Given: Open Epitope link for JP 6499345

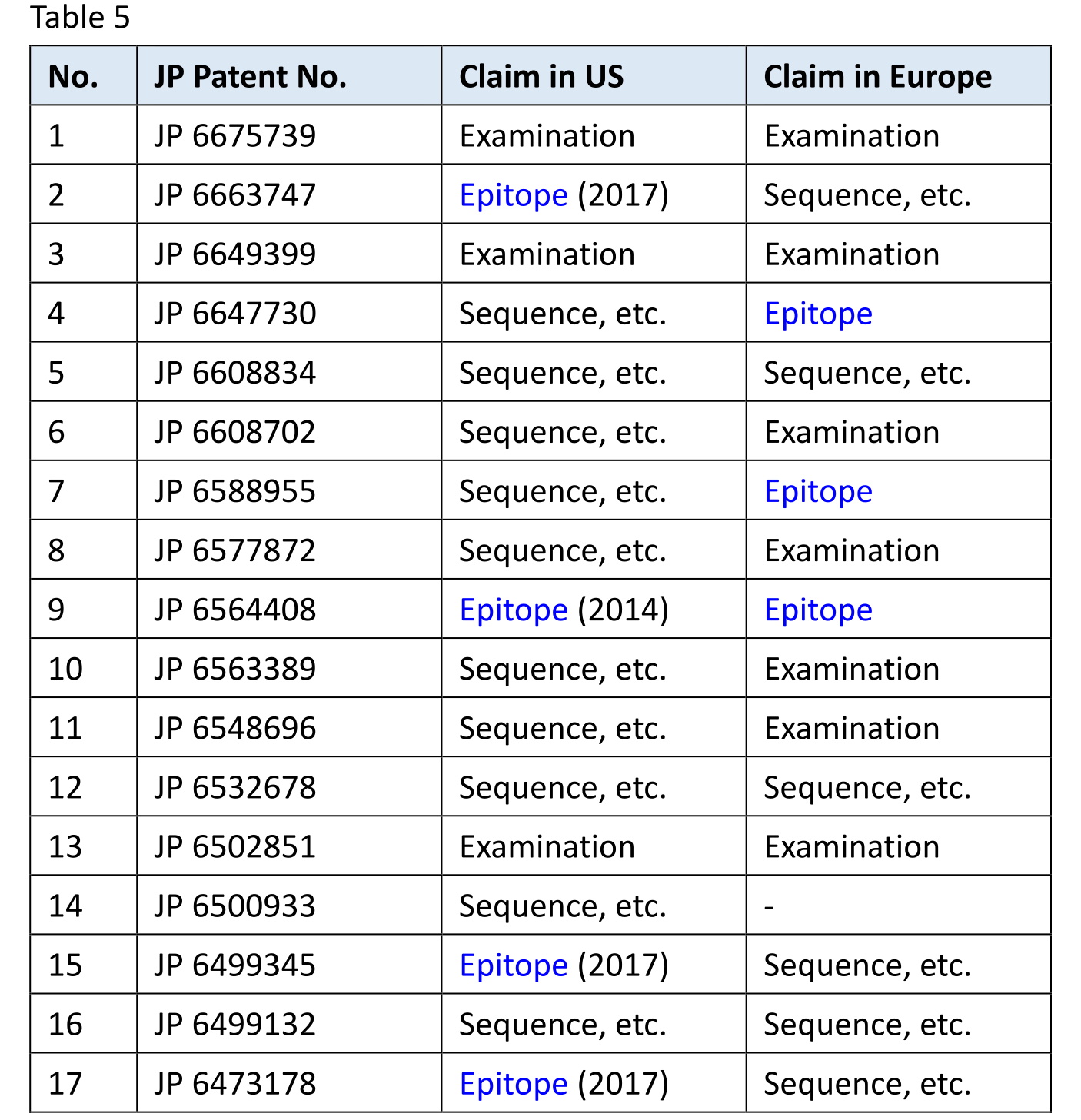Looking at the screenshot, I should (x=513, y=965).
